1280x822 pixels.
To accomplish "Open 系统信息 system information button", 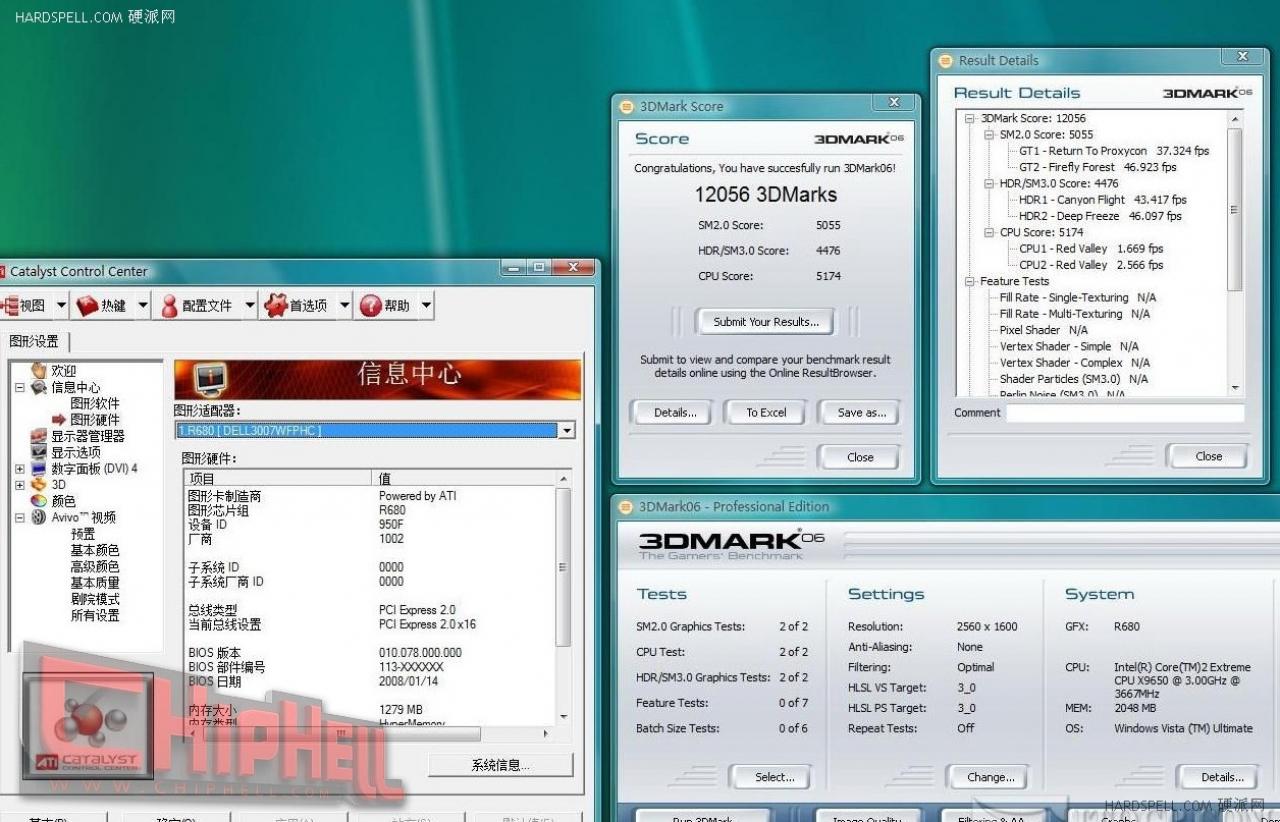I will (501, 765).
